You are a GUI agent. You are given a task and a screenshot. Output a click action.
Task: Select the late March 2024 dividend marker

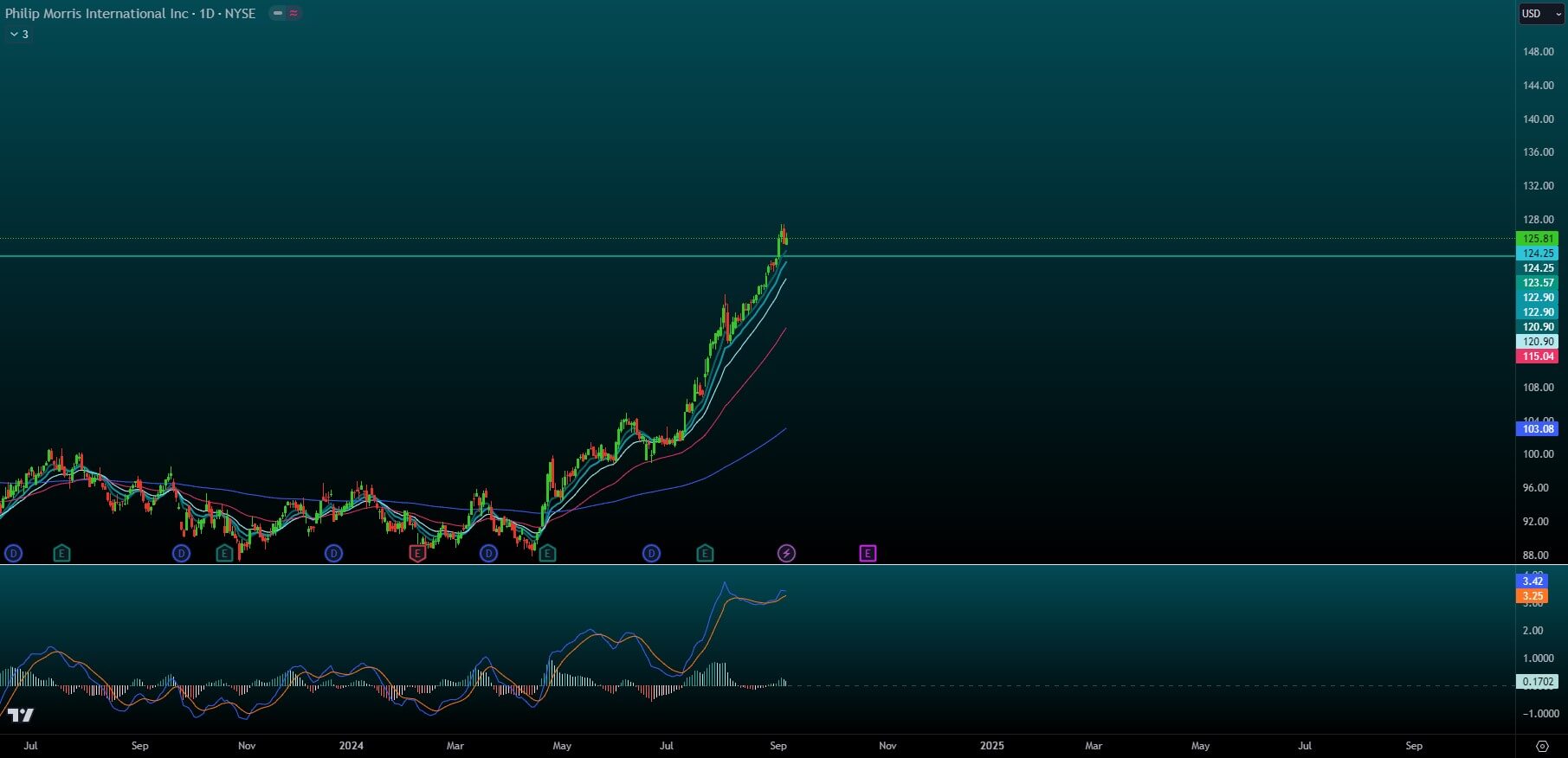click(x=488, y=553)
